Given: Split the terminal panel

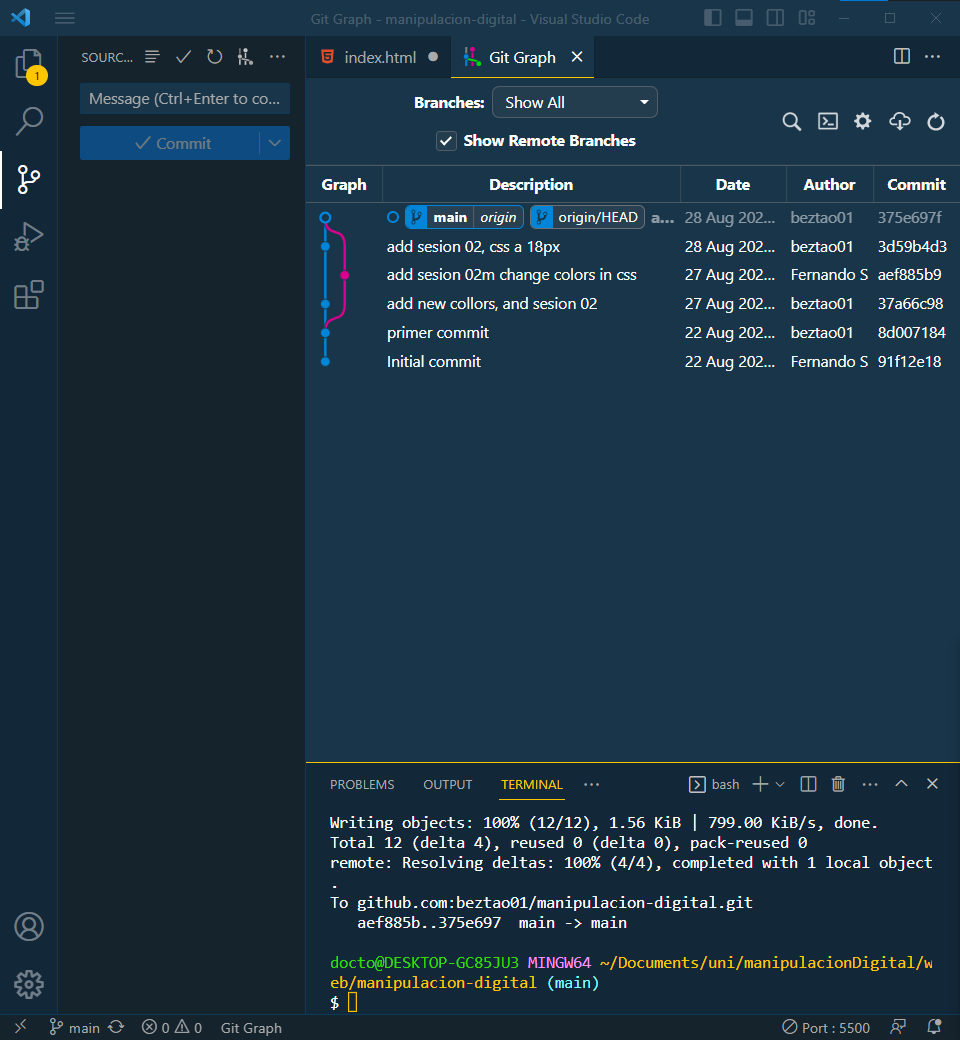Looking at the screenshot, I should 808,784.
